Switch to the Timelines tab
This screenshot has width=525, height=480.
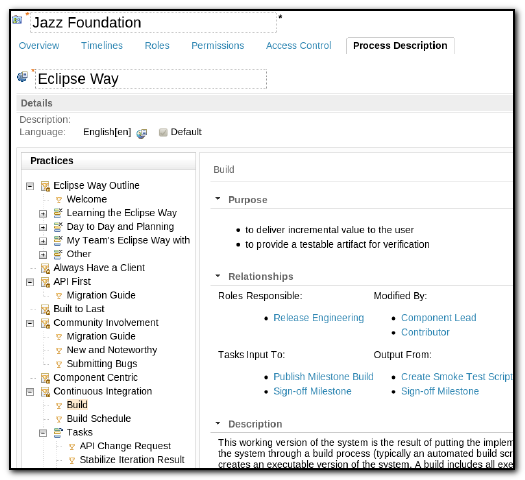[x=102, y=45]
